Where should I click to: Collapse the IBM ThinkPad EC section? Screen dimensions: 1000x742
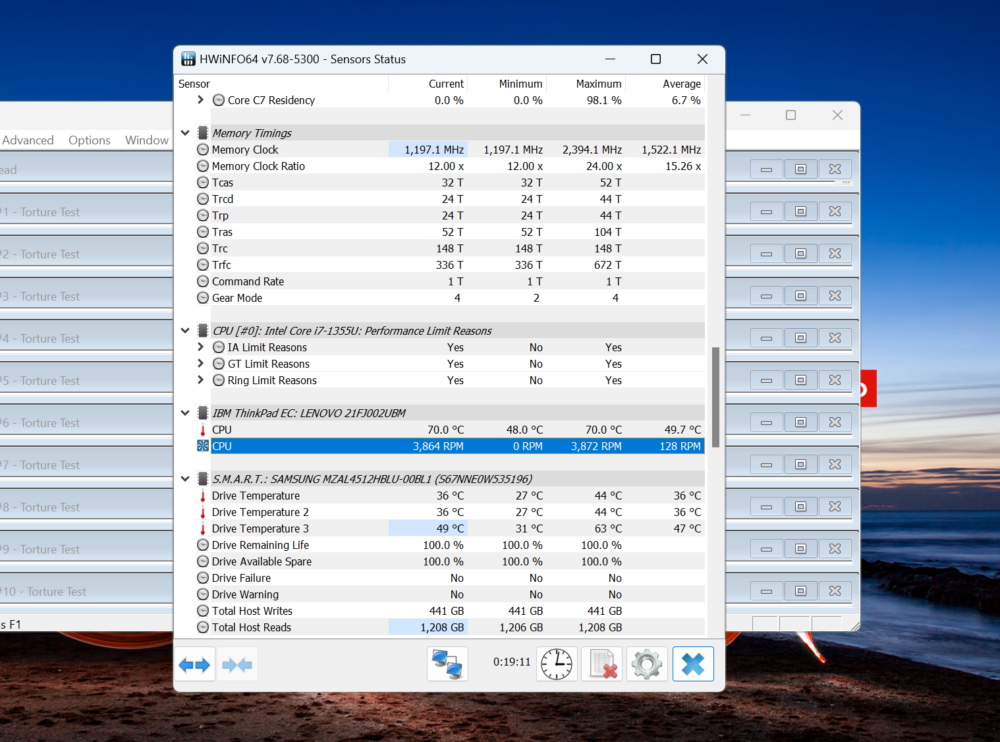(x=184, y=412)
